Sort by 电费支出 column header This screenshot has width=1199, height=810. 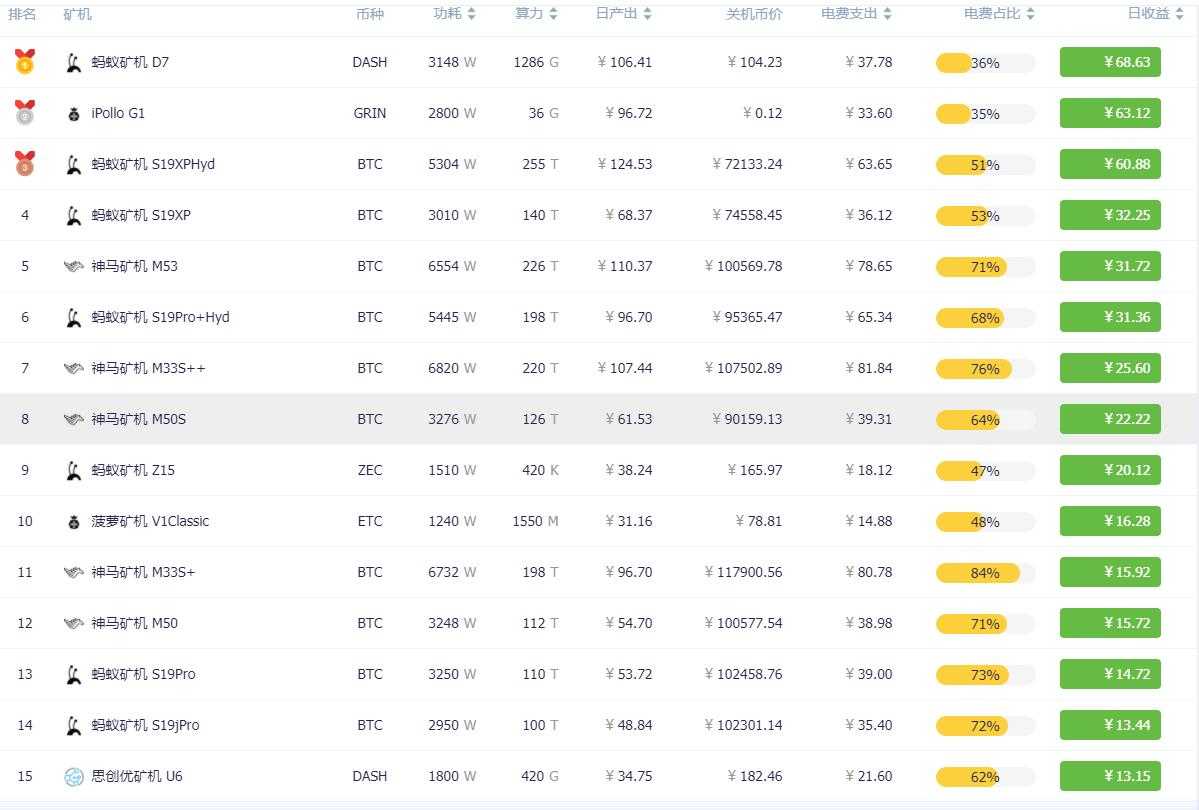857,14
